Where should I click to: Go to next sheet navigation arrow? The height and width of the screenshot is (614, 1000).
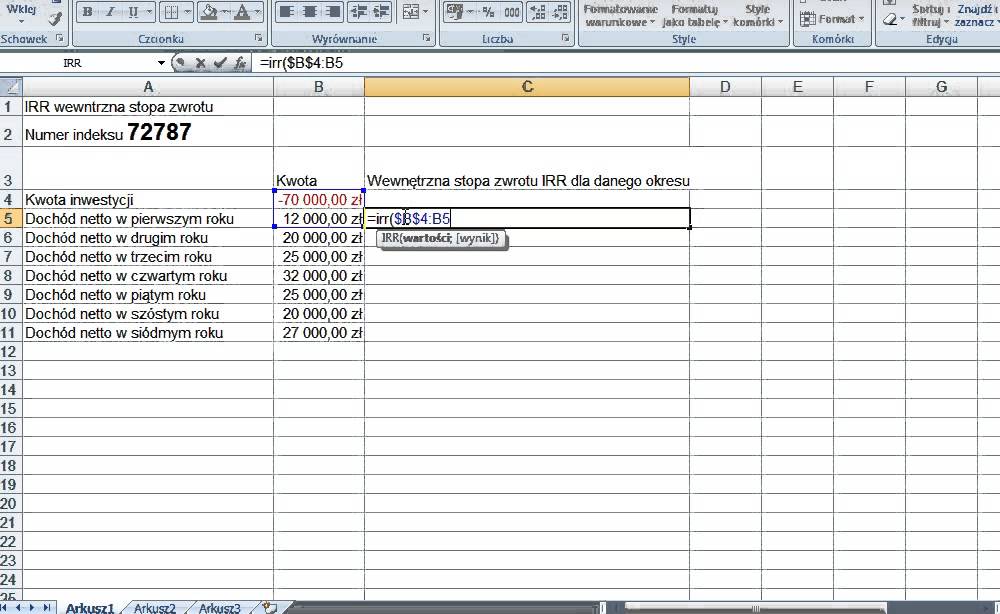coord(32,608)
